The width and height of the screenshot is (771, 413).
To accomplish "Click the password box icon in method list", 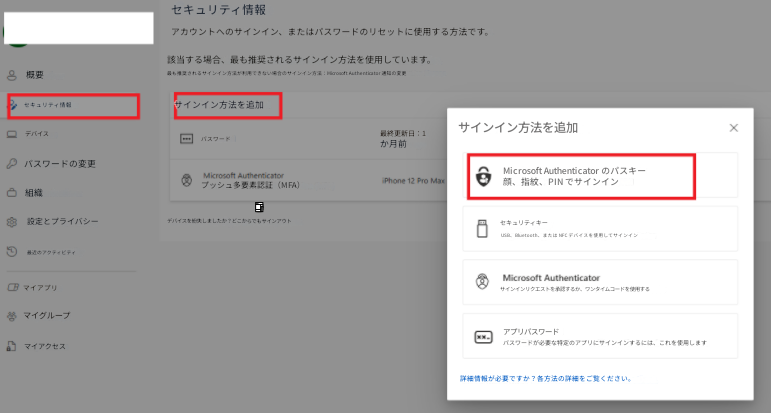I will [x=186, y=139].
